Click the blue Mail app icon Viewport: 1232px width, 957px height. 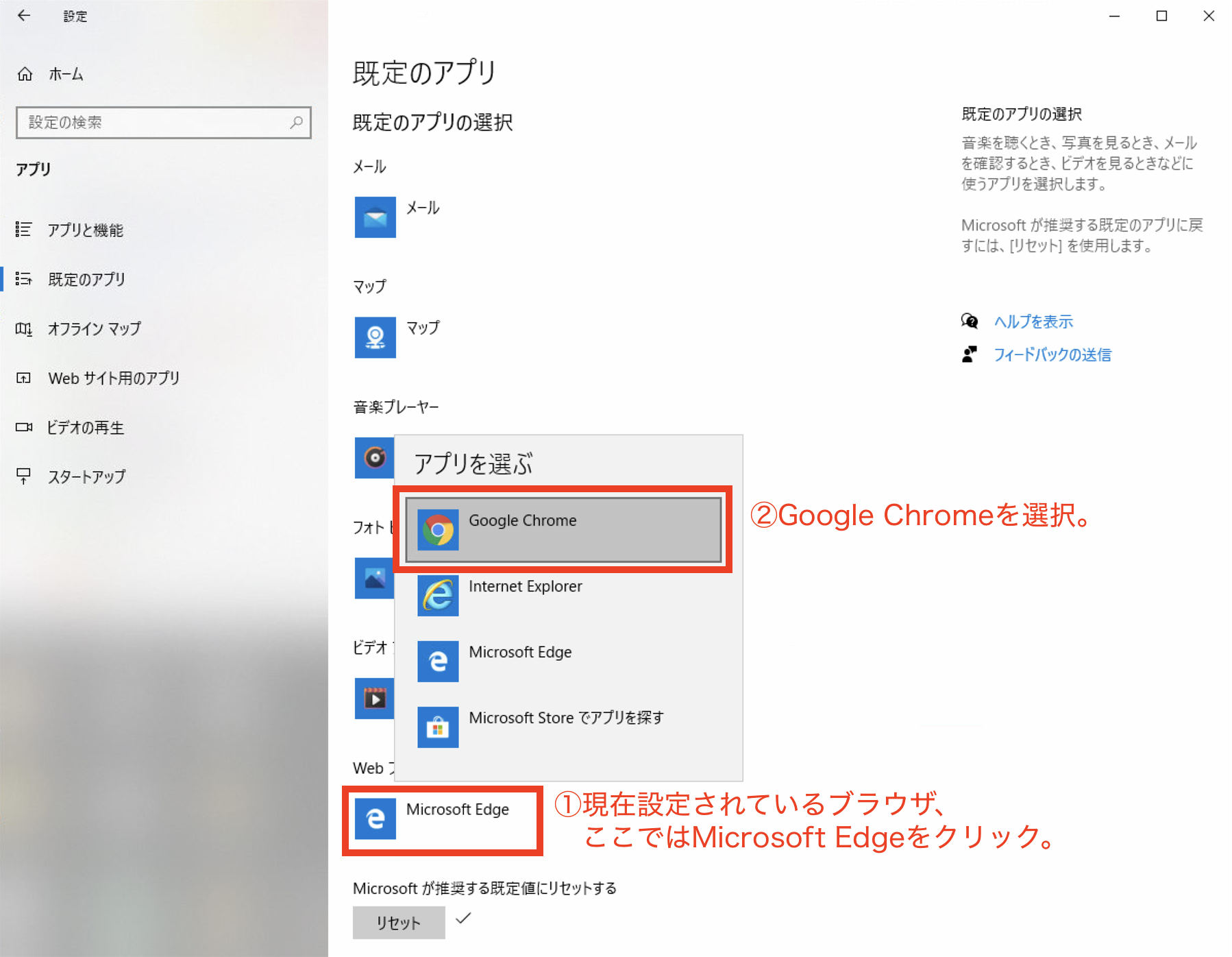[x=375, y=217]
